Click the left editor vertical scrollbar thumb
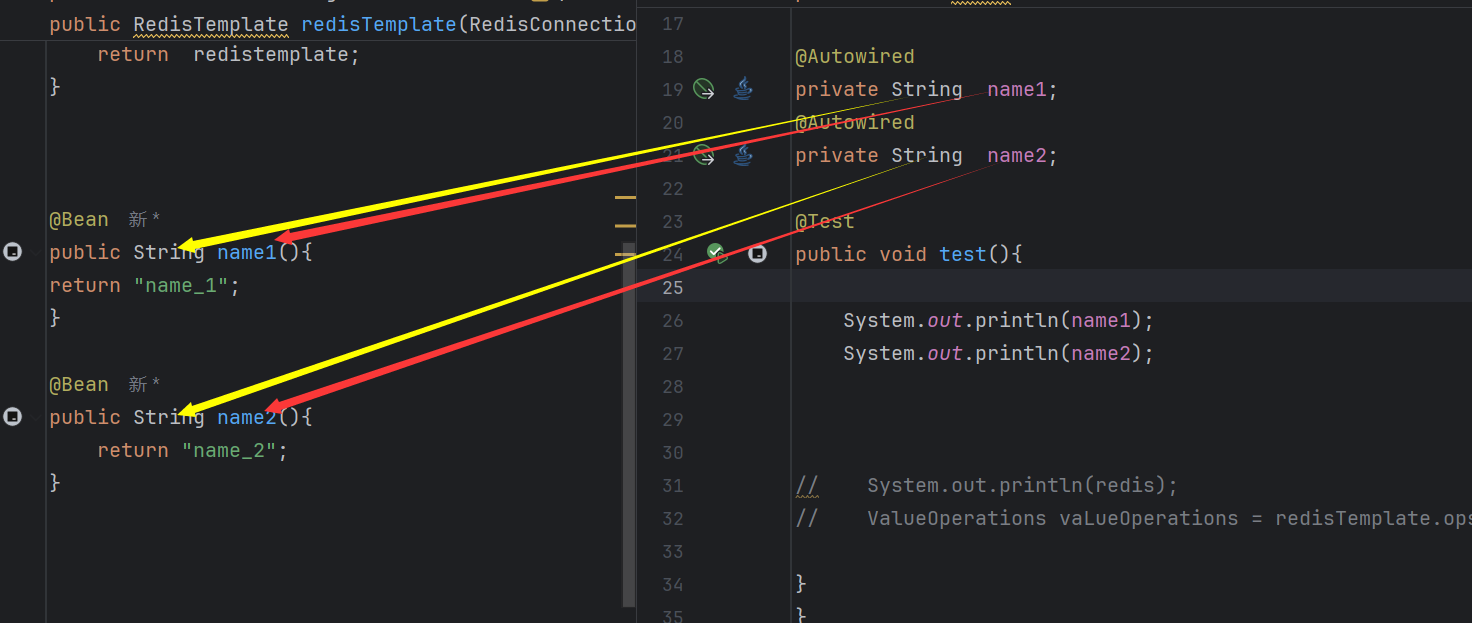1472x623 pixels. click(628, 420)
